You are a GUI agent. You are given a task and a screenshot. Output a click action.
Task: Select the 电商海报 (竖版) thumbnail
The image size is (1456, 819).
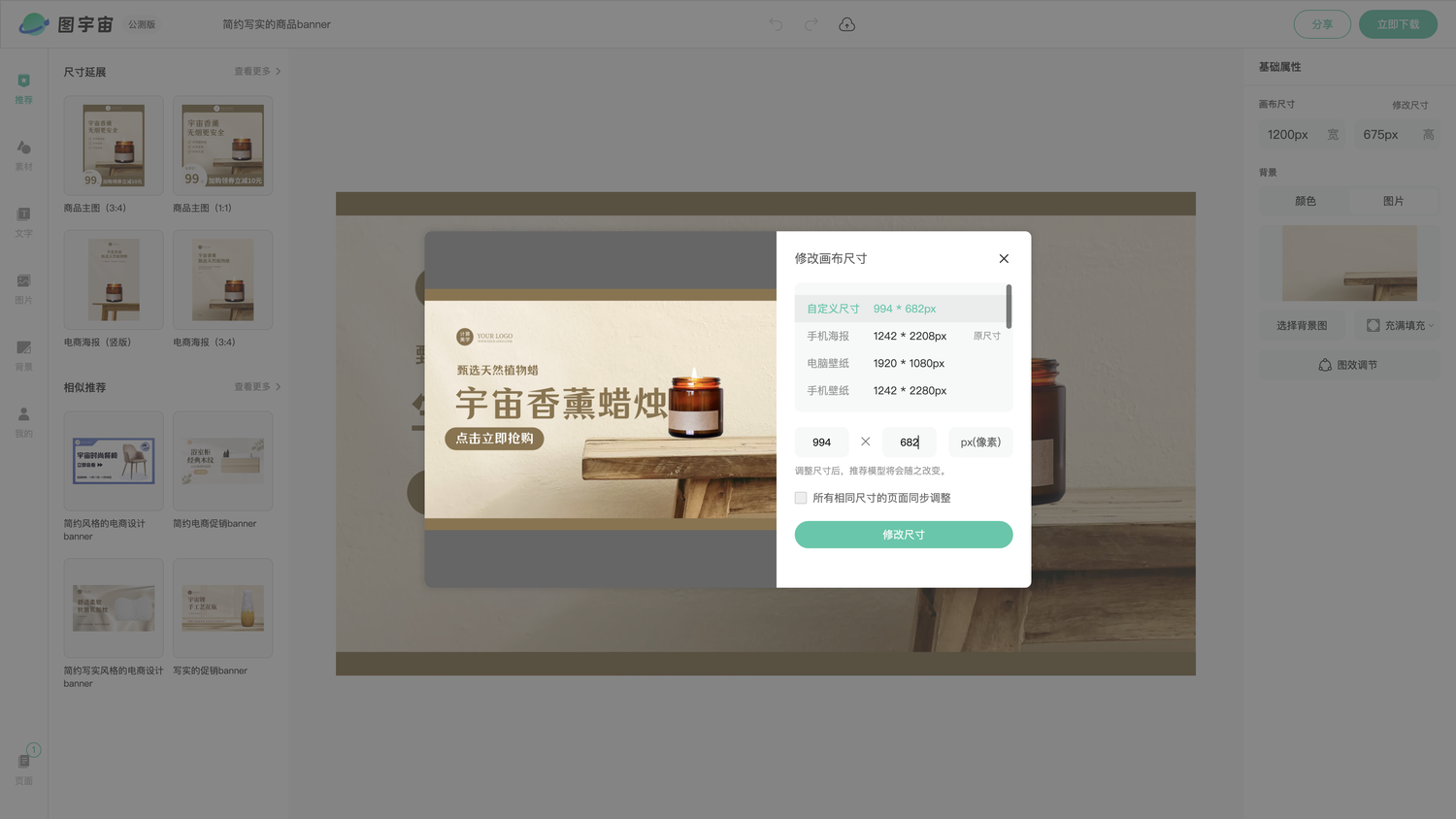114,279
